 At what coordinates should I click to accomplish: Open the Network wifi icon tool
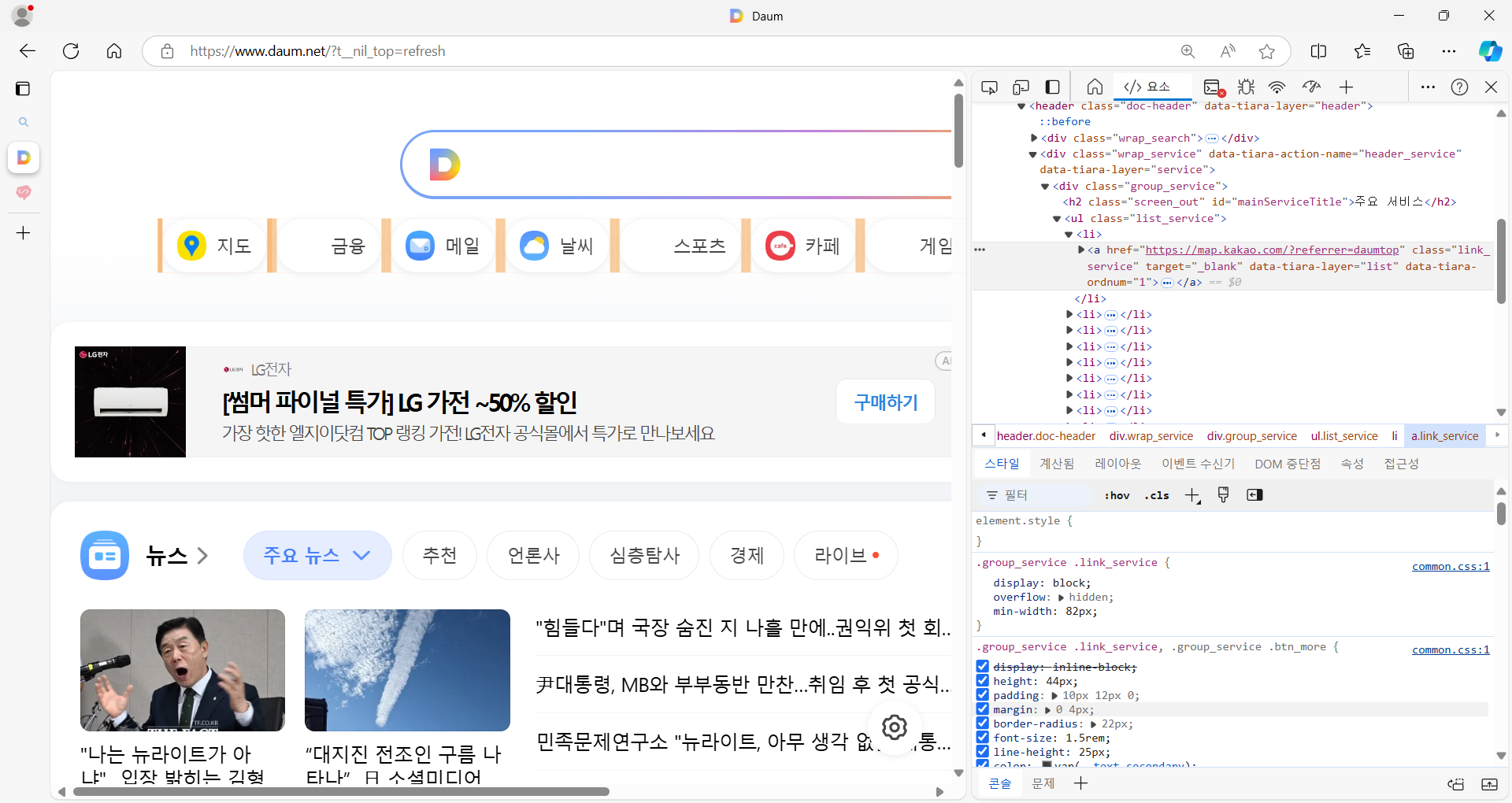point(1277,87)
